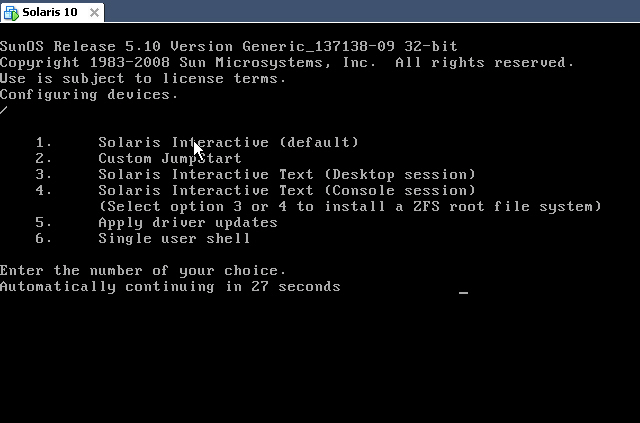Click the blinking text cursor in console
This screenshot has width=640, height=423.
pos(463,293)
